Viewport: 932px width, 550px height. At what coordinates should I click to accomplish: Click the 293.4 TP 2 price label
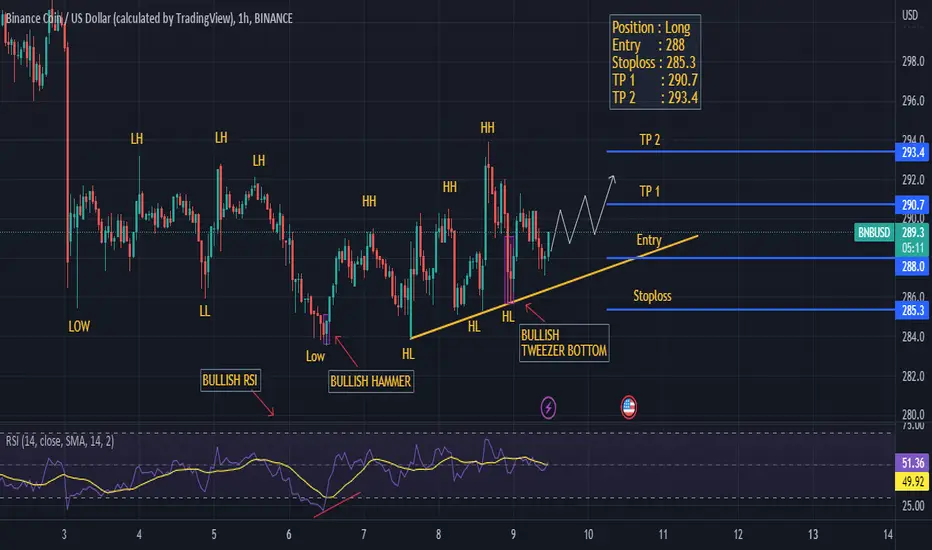point(912,152)
